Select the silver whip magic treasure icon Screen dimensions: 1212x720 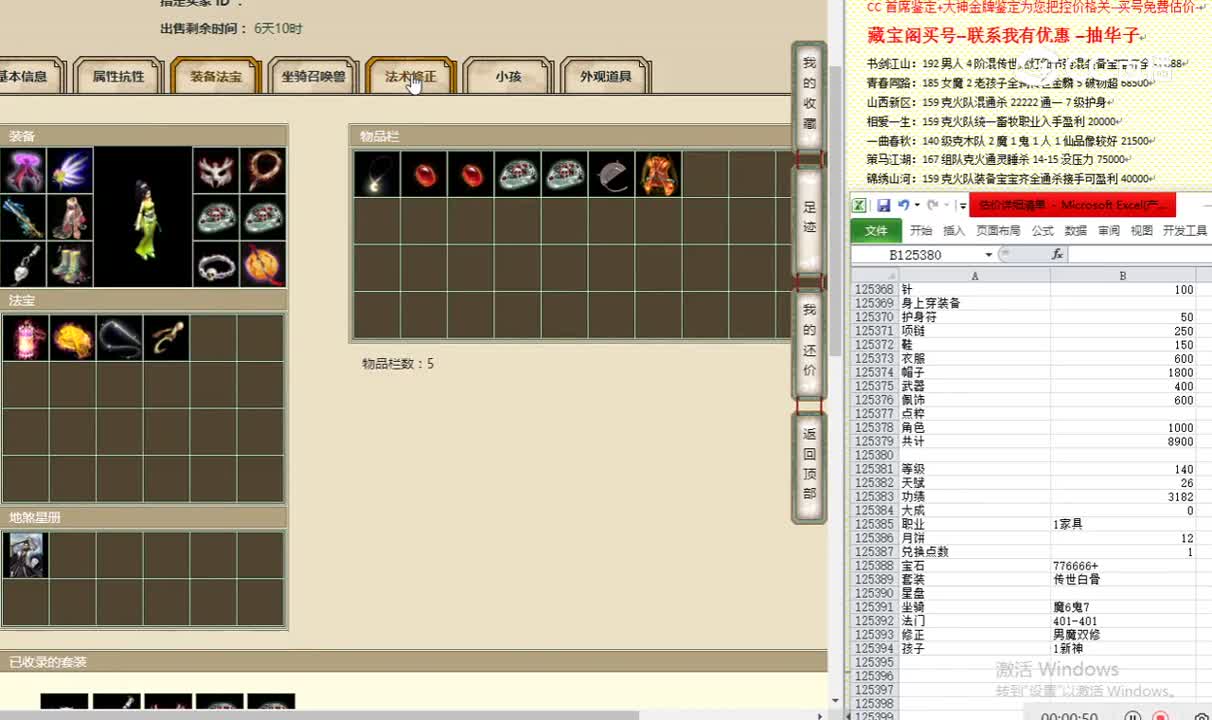click(119, 338)
